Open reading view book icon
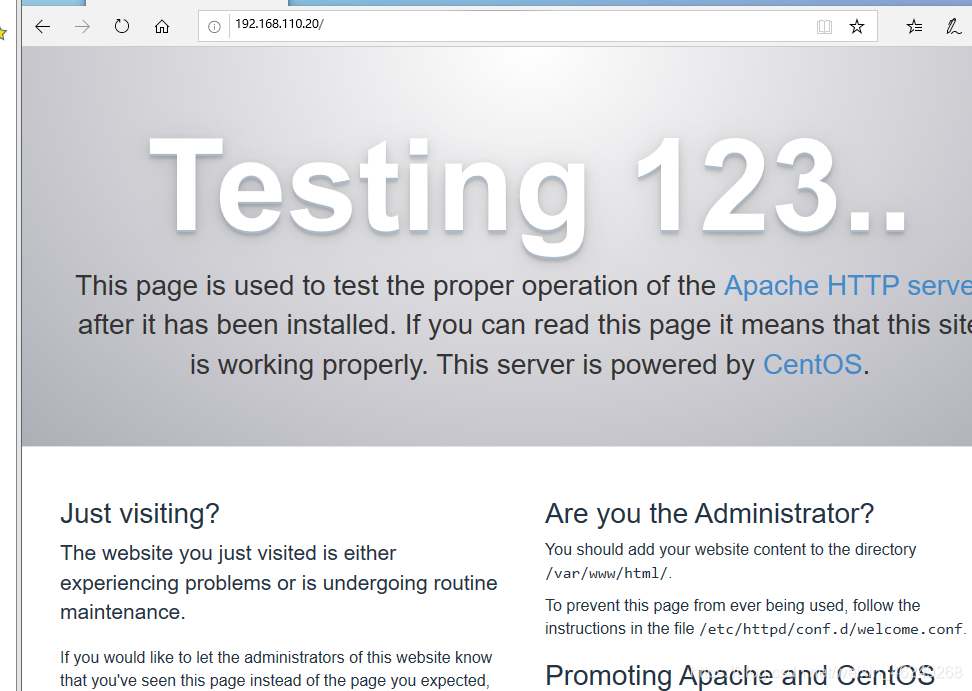 [824, 27]
